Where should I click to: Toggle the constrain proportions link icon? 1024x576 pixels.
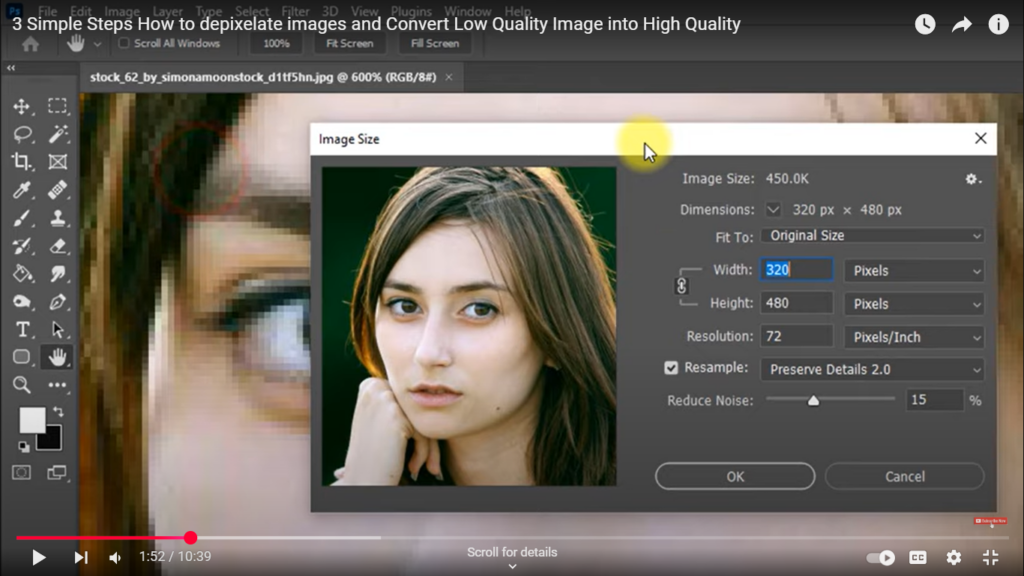coord(683,286)
